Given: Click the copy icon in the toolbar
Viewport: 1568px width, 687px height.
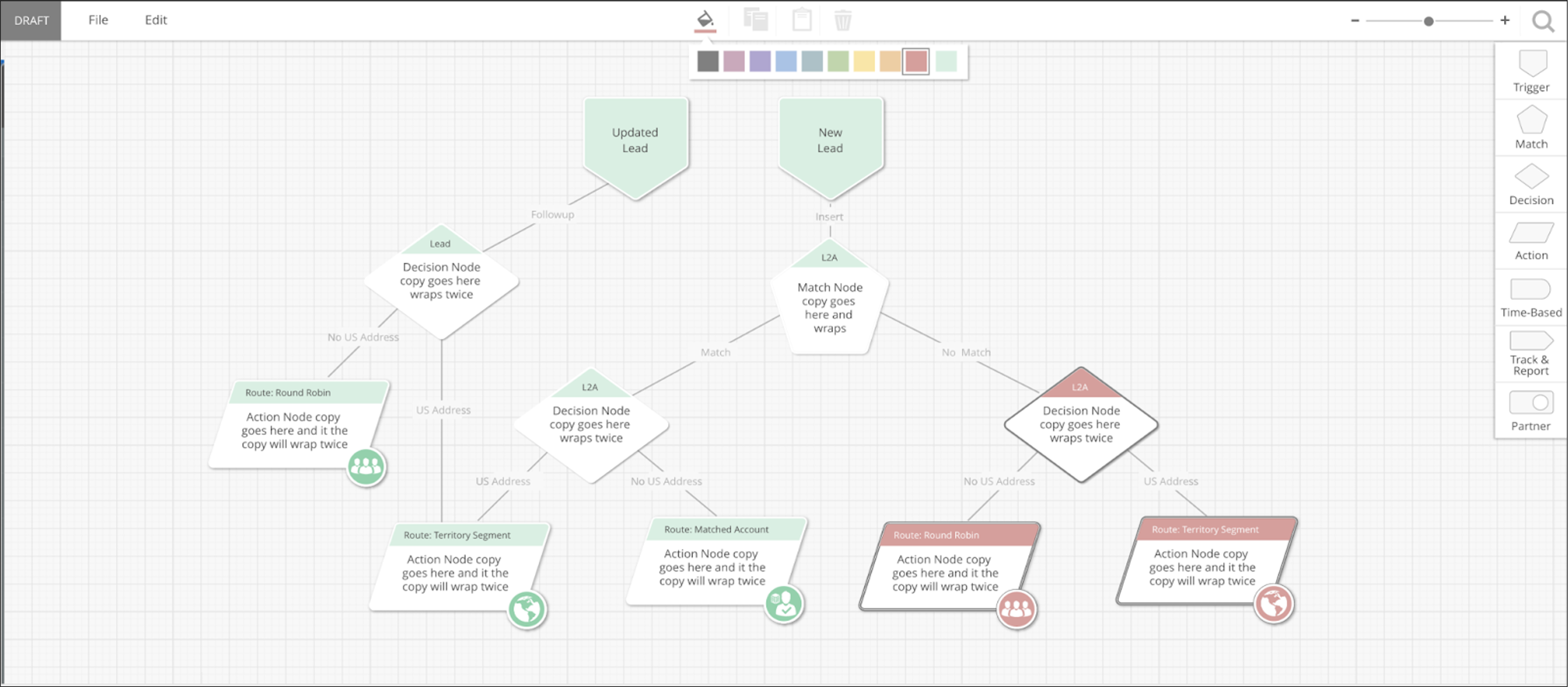Looking at the screenshot, I should coord(755,20).
